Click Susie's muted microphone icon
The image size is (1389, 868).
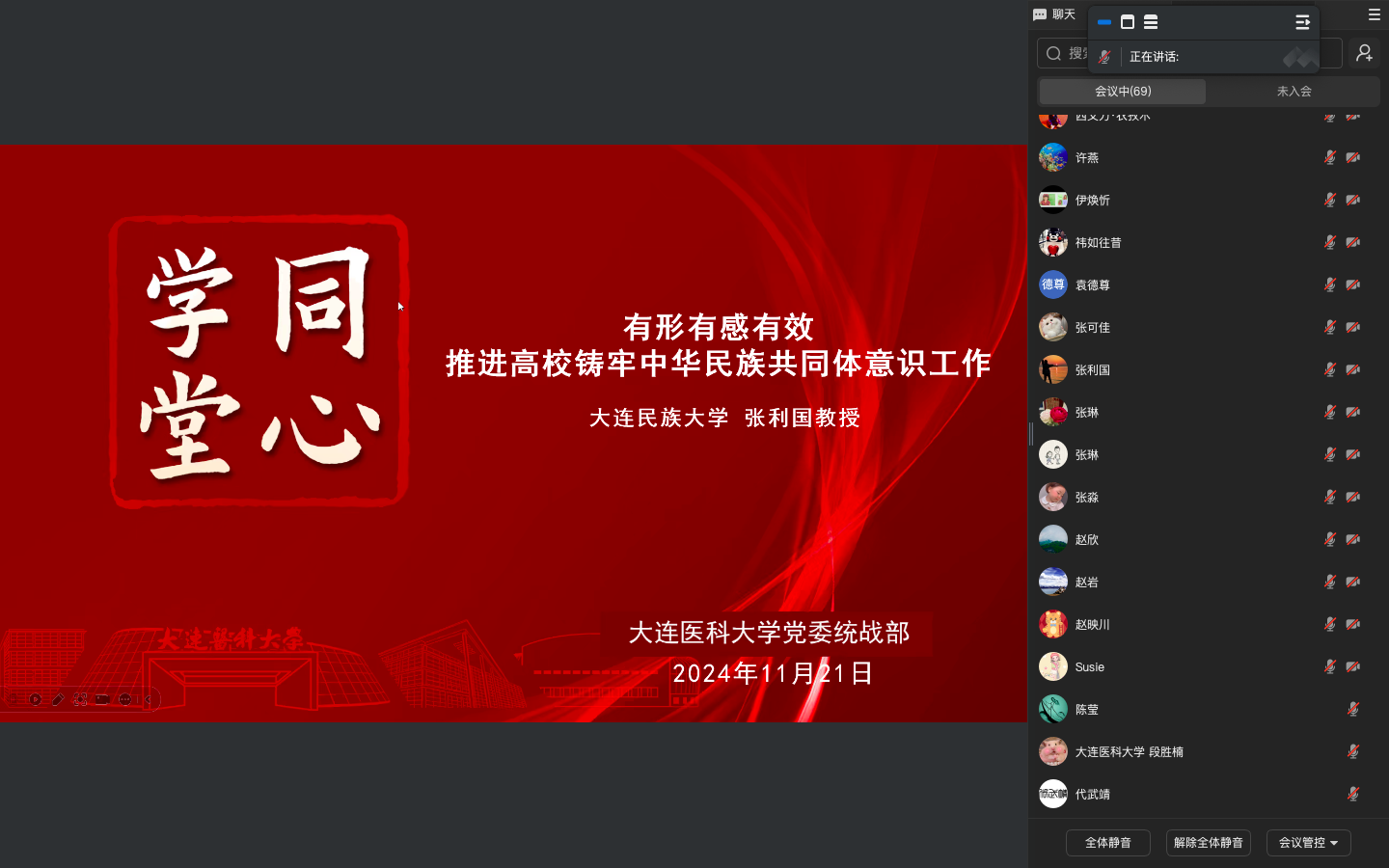[1330, 666]
